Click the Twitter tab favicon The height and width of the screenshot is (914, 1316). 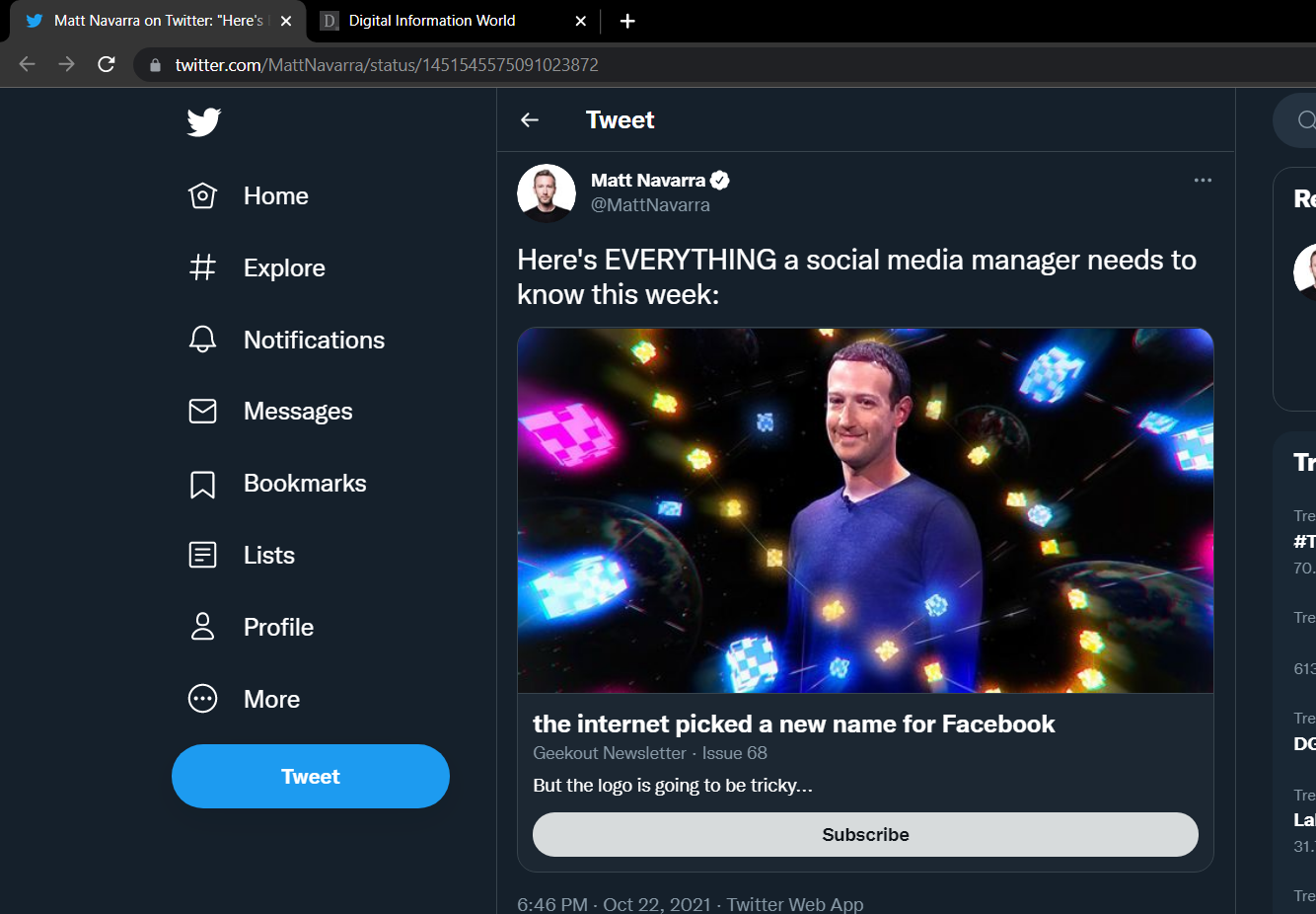pos(35,21)
